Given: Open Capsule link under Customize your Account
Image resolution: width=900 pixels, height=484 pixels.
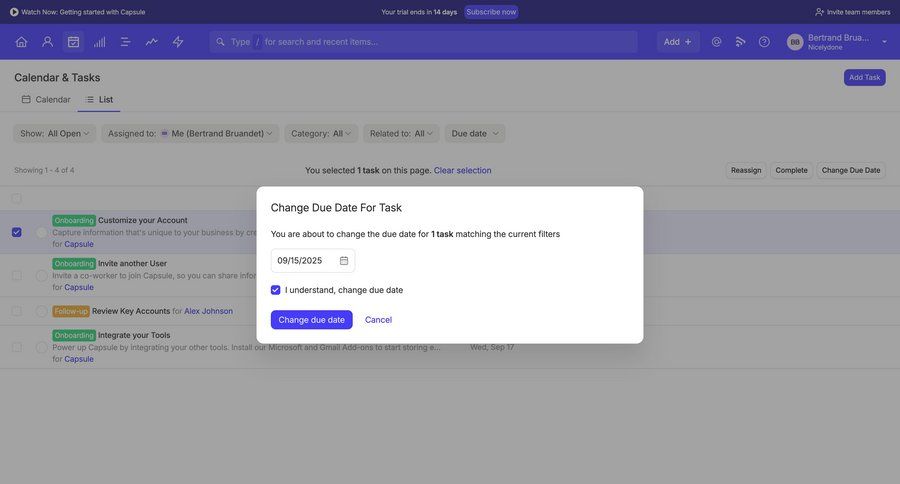Looking at the screenshot, I should coord(79,244).
